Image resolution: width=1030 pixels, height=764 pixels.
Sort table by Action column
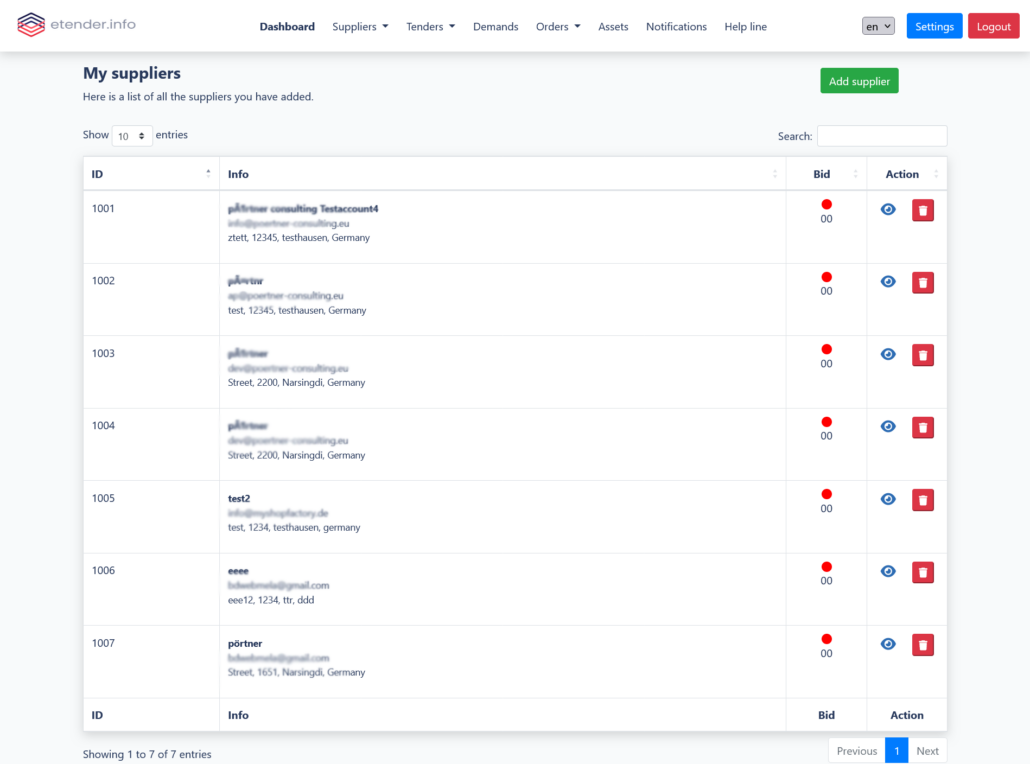(x=907, y=174)
